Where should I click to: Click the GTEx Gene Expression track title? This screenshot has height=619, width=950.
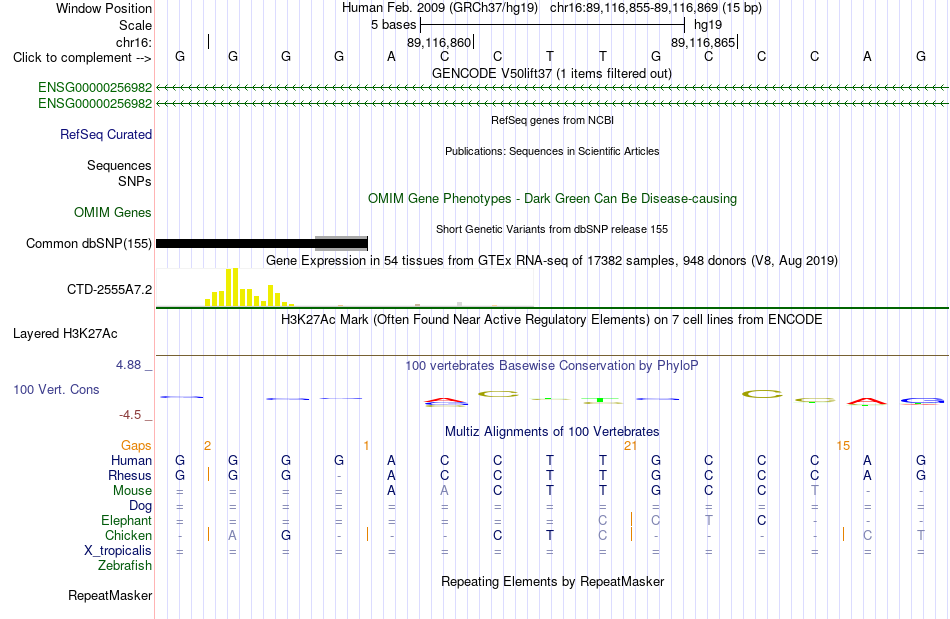pyautogui.click(x=552, y=260)
